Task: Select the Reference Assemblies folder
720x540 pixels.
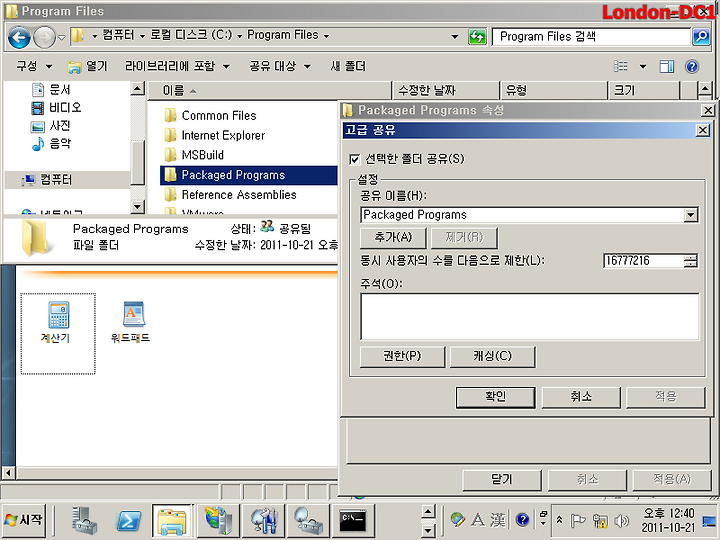Action: point(230,195)
